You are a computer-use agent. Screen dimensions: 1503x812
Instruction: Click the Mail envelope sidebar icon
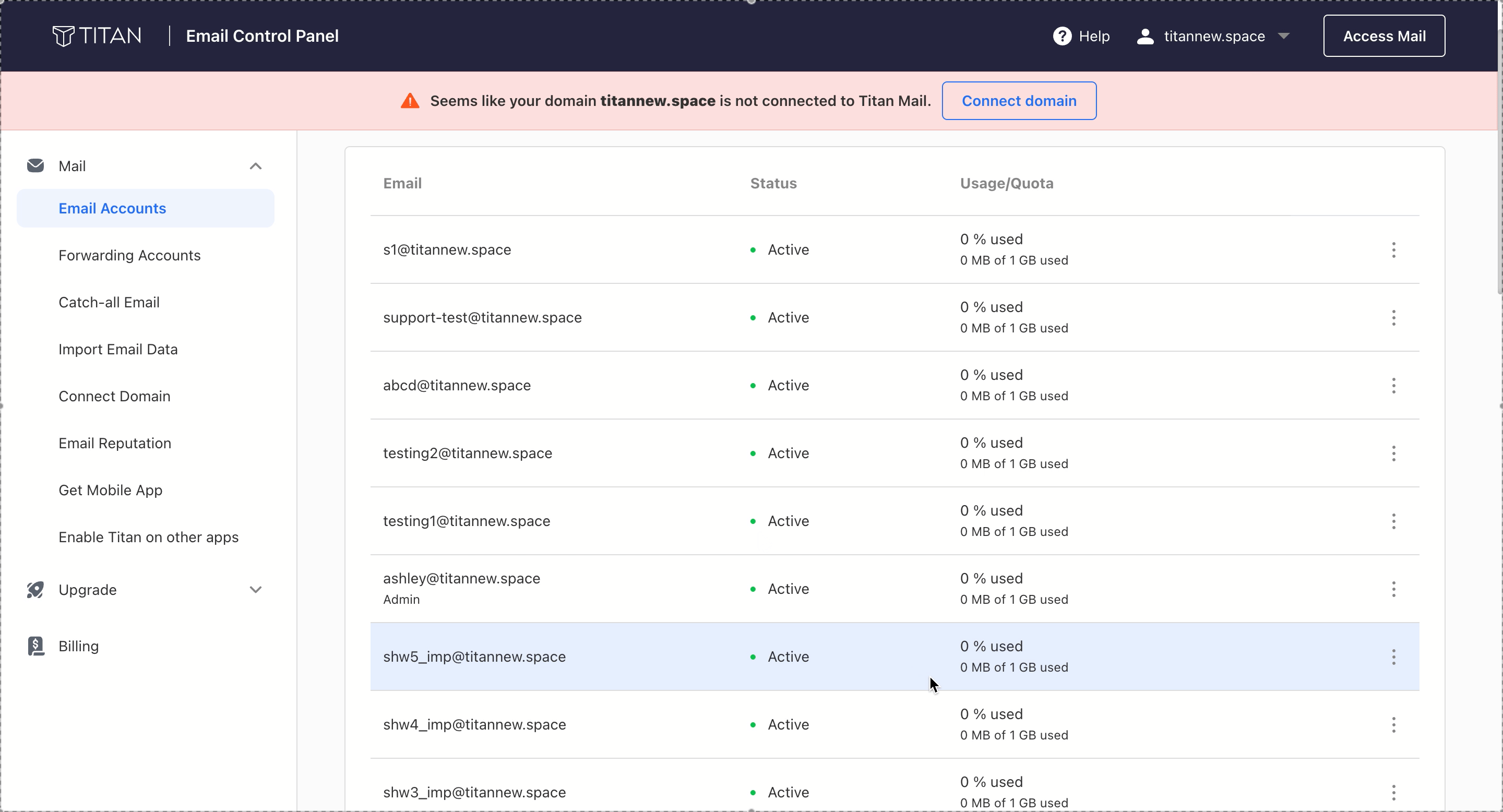click(35, 165)
